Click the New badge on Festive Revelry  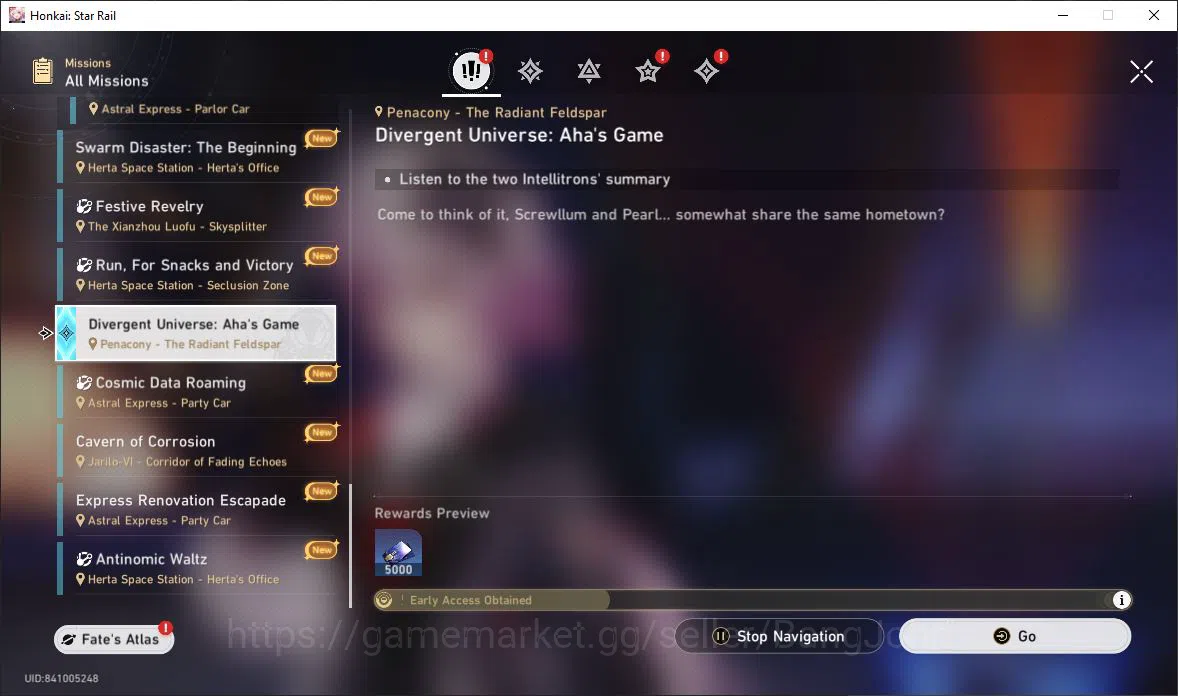coord(322,197)
